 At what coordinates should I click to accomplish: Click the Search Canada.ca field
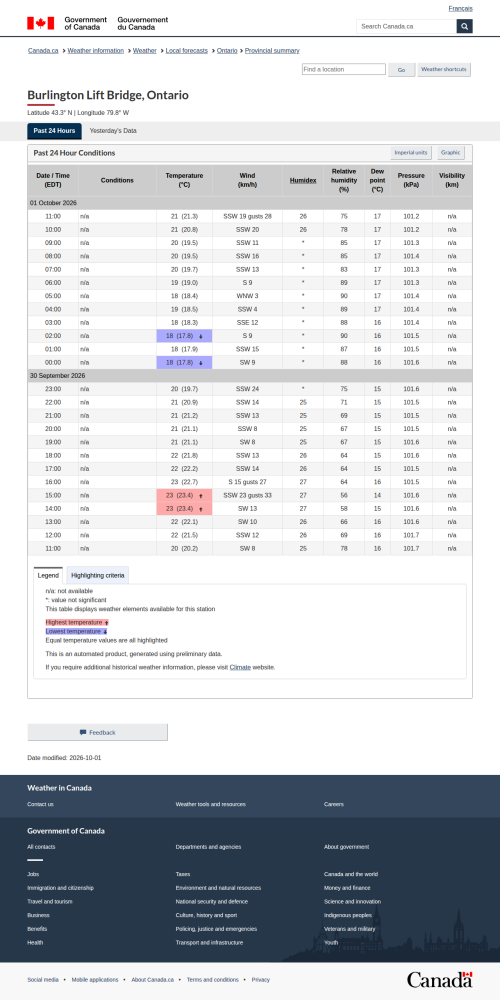(406, 26)
